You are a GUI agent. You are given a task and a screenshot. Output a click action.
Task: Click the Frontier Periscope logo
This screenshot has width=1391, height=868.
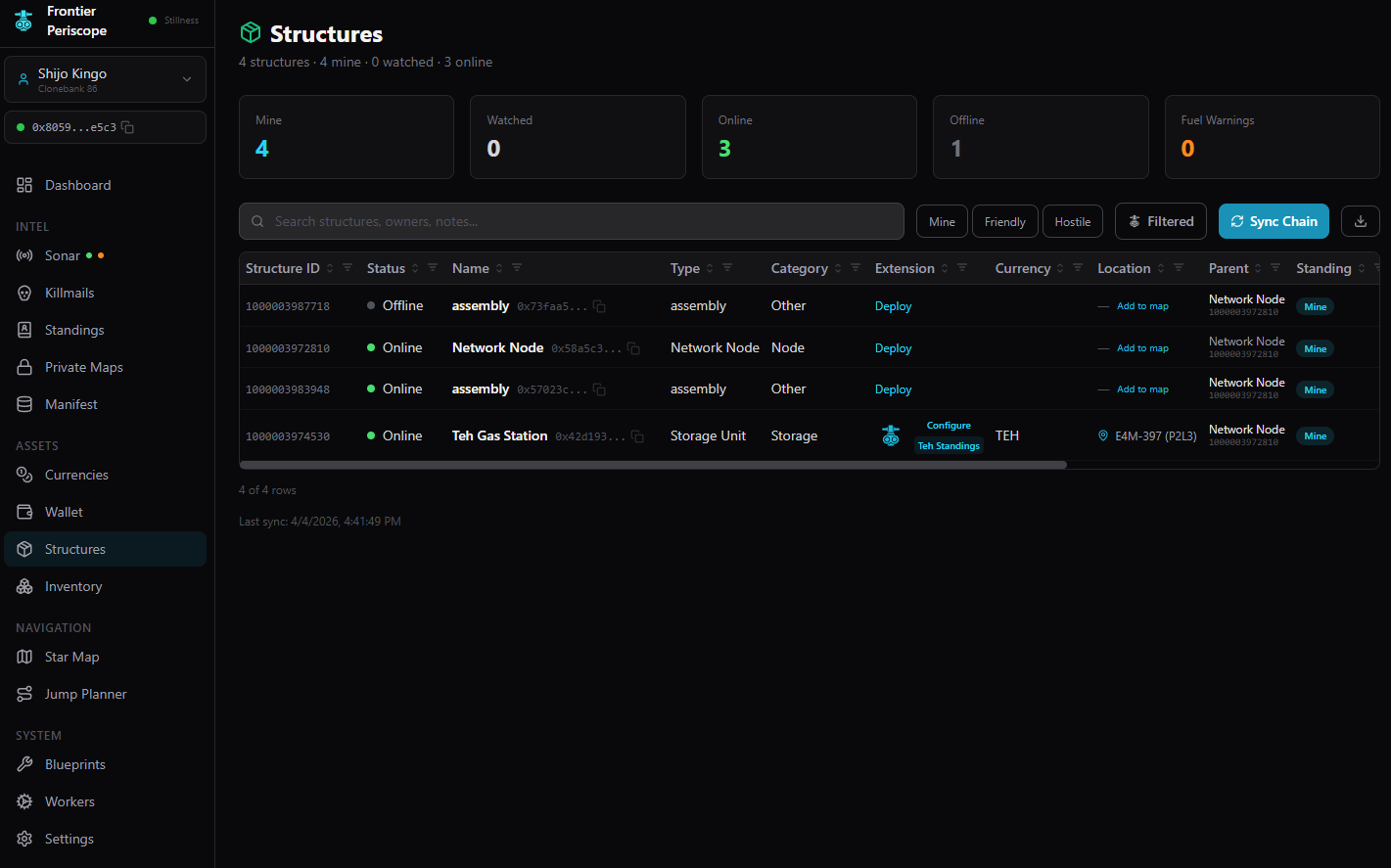click(23, 21)
